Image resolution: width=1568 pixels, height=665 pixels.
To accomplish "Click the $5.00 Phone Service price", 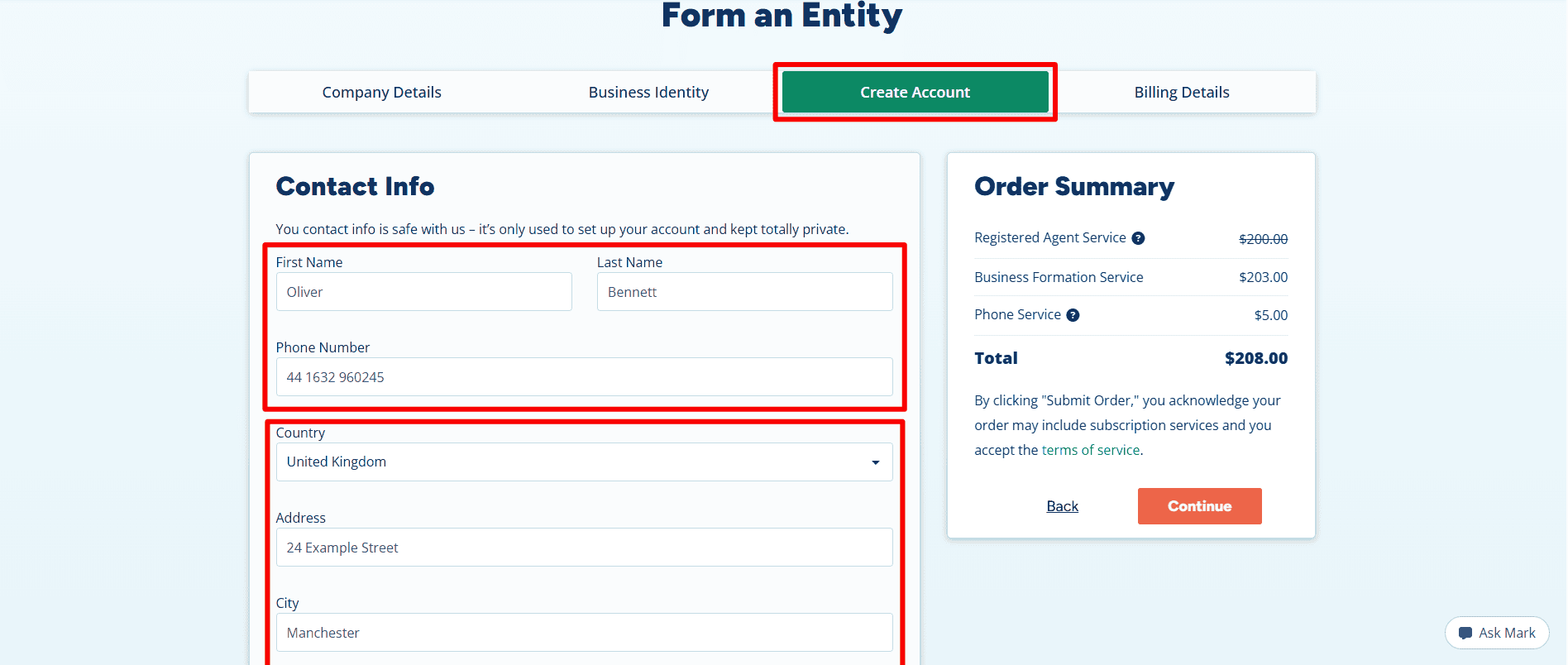I will pos(1271,315).
